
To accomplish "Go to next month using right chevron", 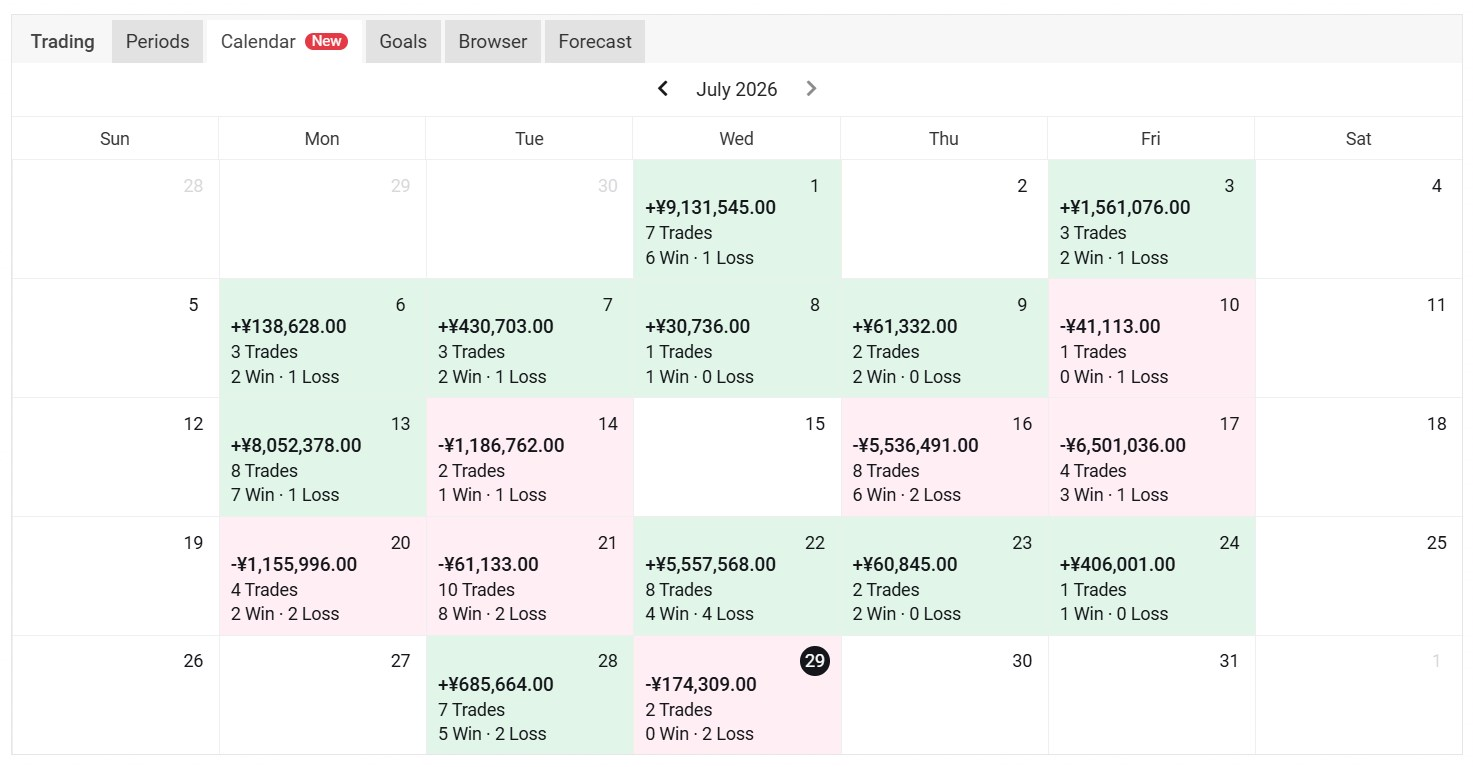I will 811,89.
